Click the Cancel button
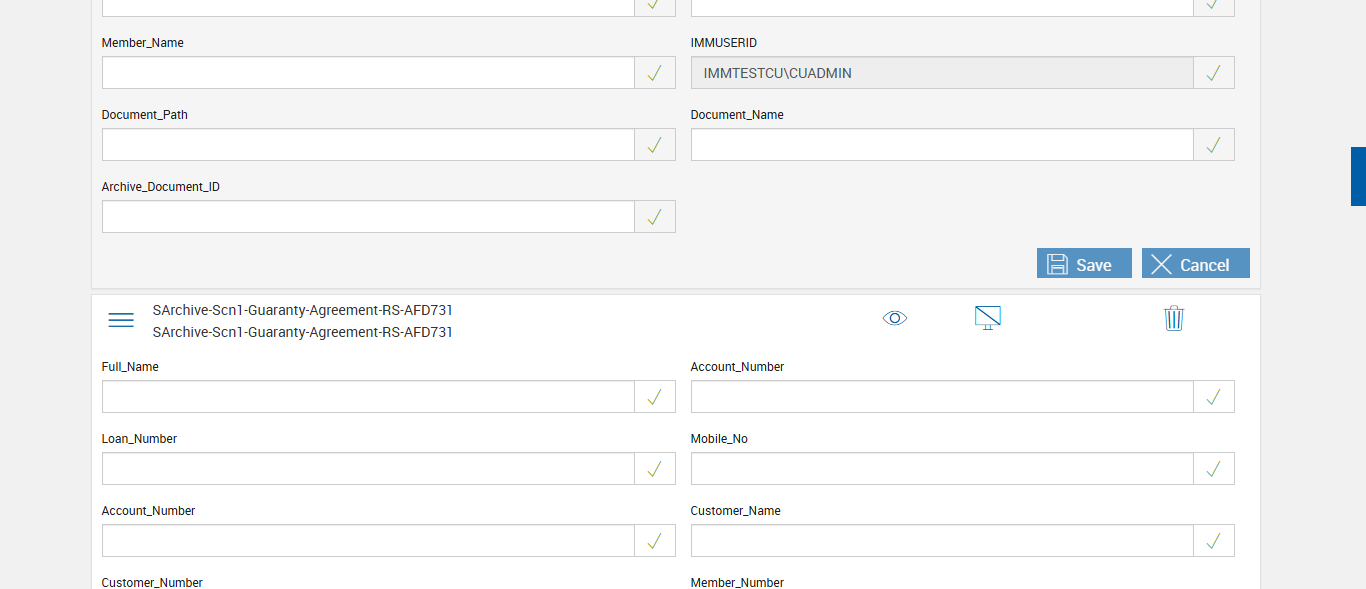 tap(1195, 264)
